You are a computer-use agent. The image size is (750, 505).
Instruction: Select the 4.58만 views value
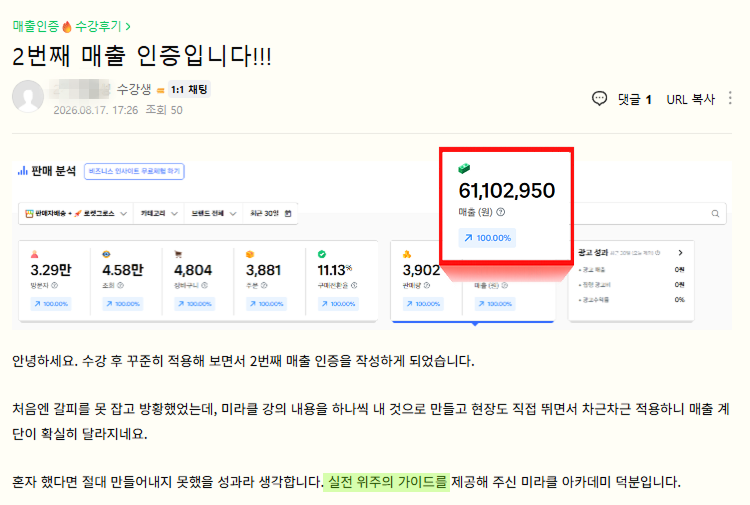point(123,270)
